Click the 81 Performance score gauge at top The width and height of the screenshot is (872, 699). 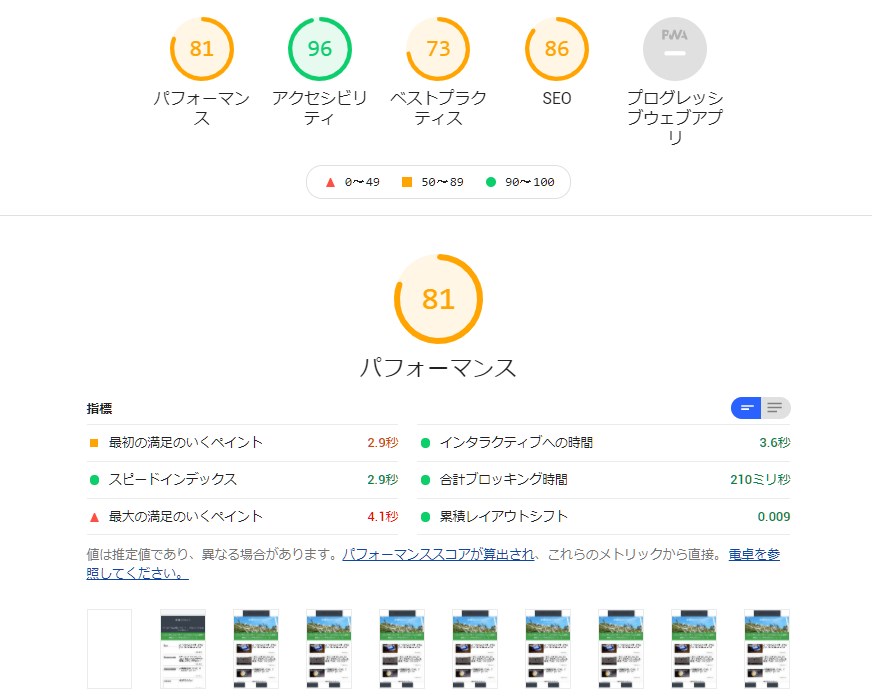point(201,49)
